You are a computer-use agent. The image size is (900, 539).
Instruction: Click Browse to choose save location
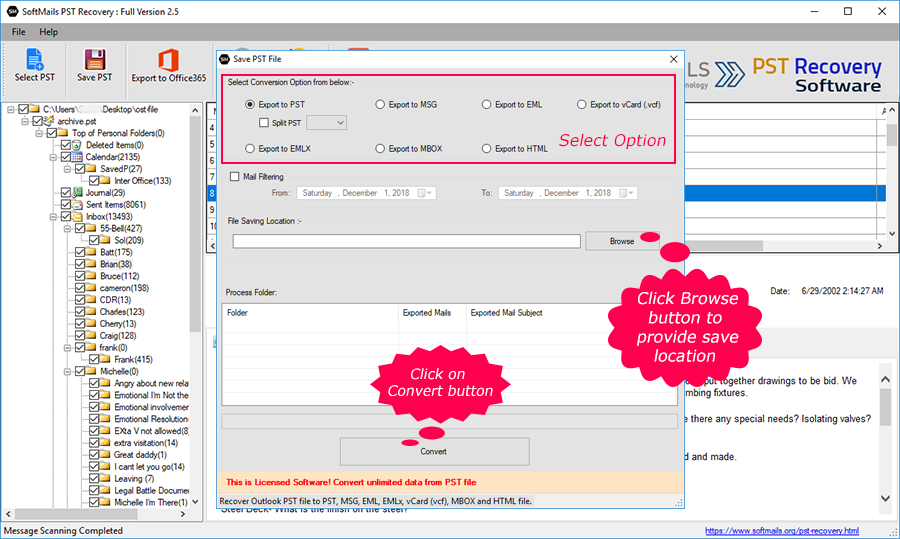622,241
